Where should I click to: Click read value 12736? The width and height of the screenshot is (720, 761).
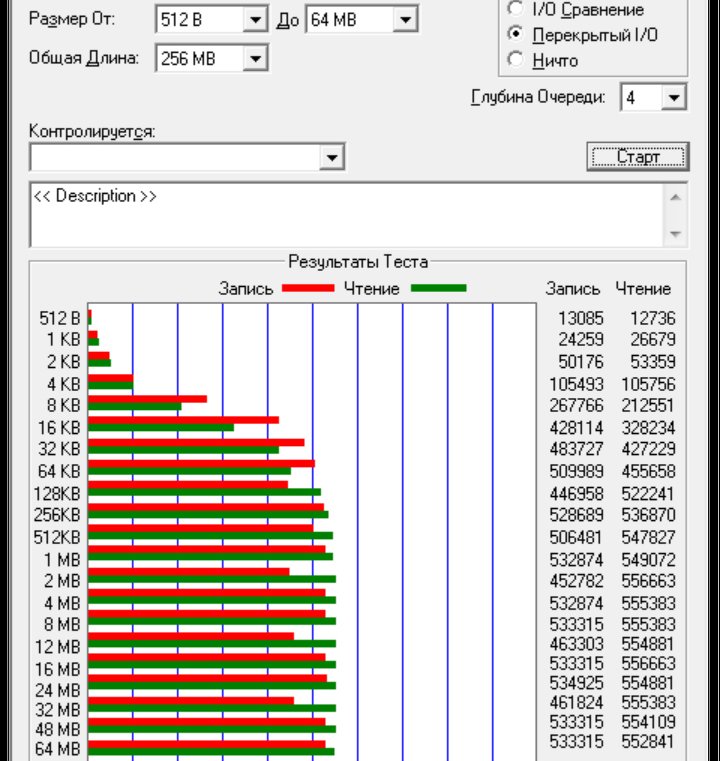pos(653,318)
